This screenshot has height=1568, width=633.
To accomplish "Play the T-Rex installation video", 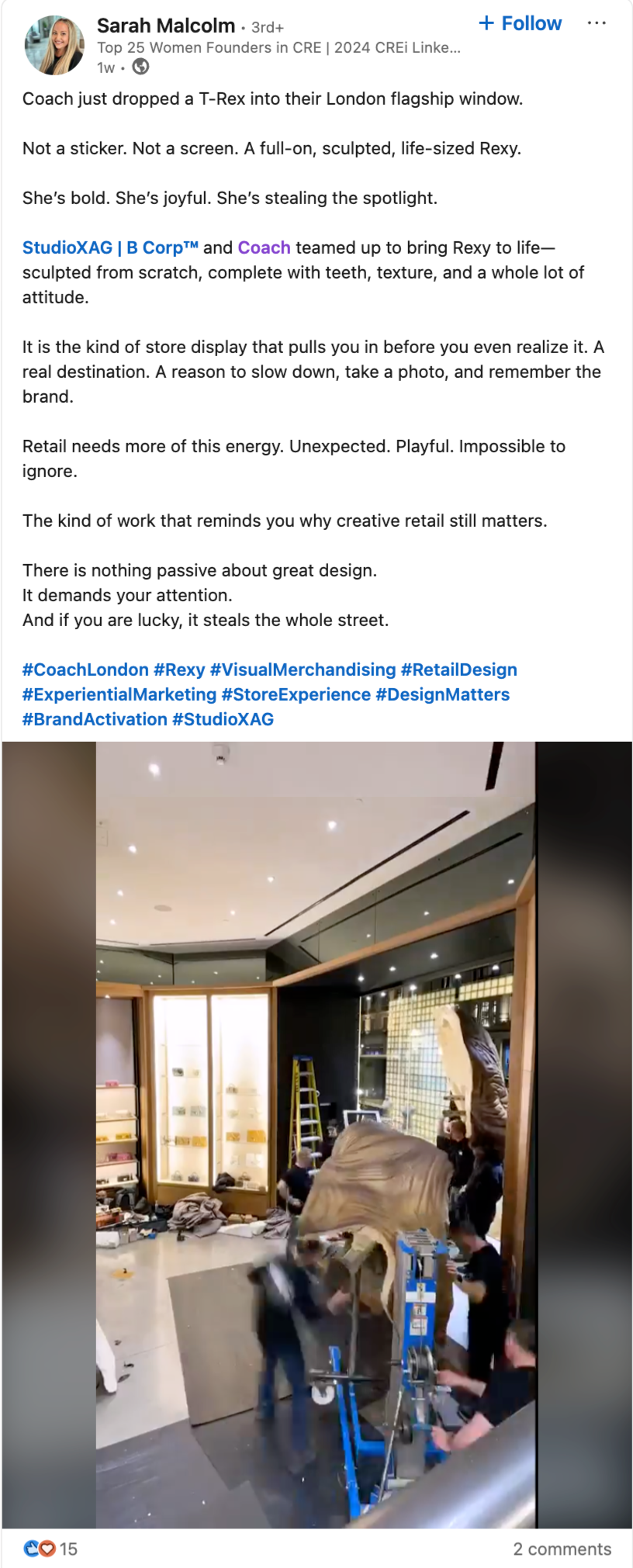I will (316, 1134).
